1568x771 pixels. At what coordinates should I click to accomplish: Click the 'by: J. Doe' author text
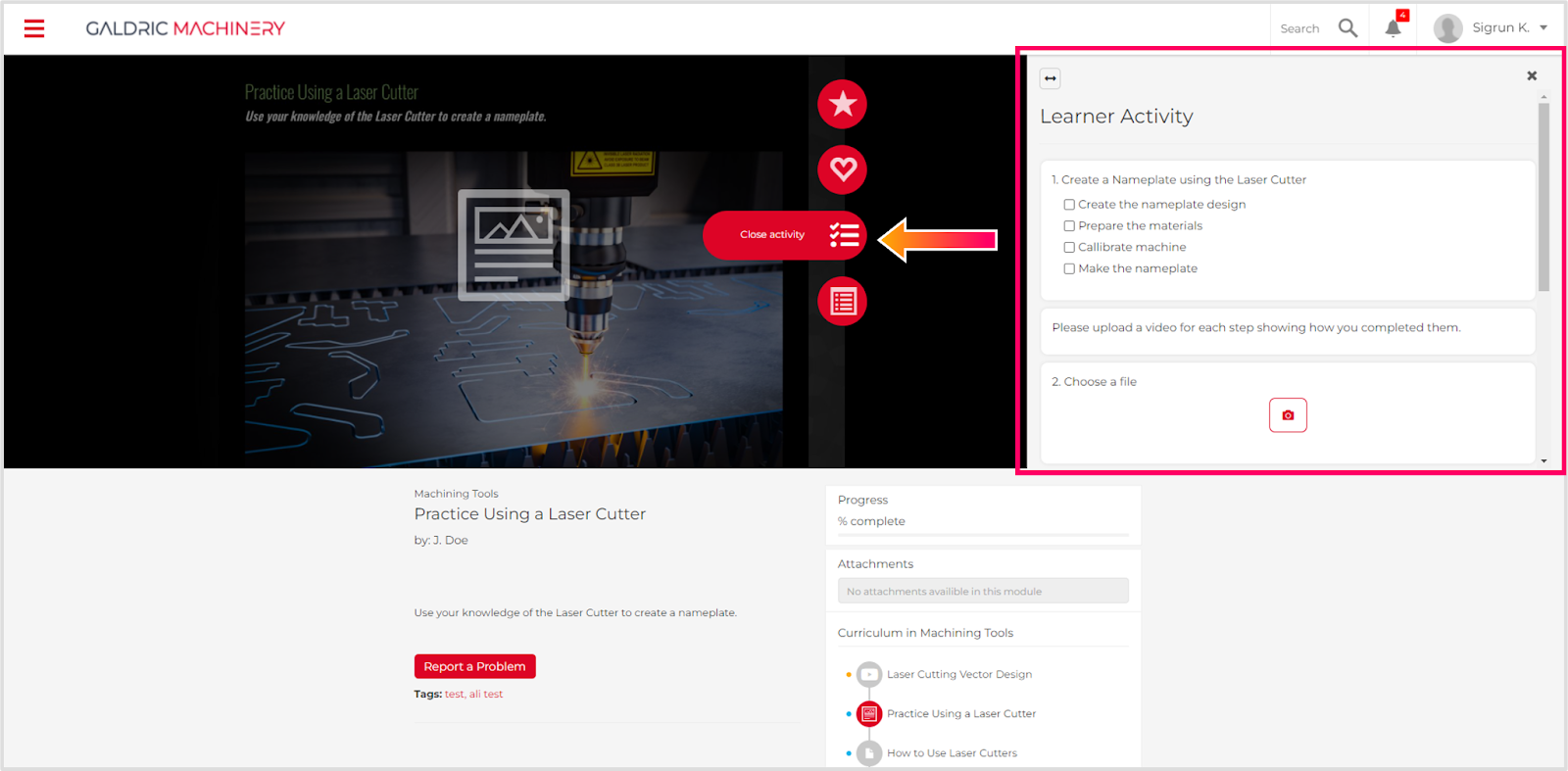click(441, 541)
